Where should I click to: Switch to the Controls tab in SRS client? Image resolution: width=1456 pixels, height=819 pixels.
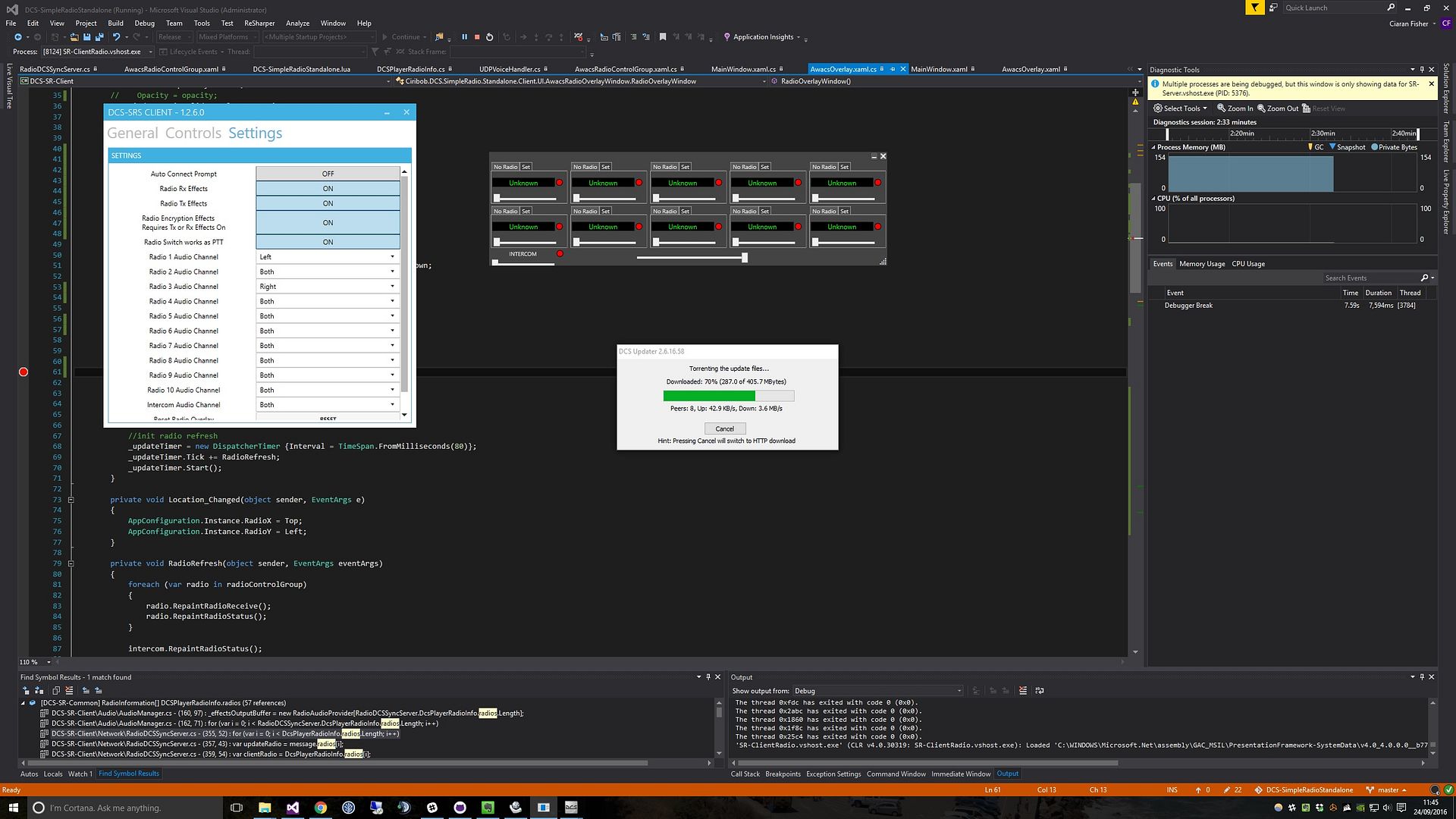pyautogui.click(x=193, y=133)
